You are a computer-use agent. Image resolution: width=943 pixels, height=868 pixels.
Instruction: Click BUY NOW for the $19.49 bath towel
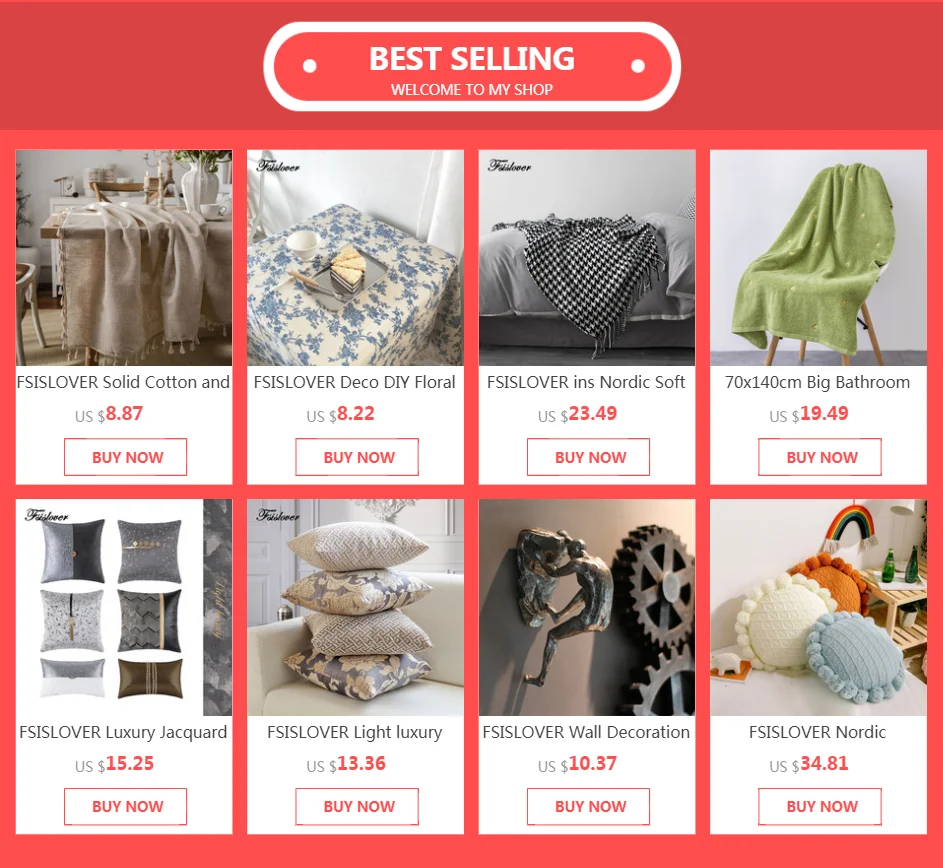coord(820,457)
